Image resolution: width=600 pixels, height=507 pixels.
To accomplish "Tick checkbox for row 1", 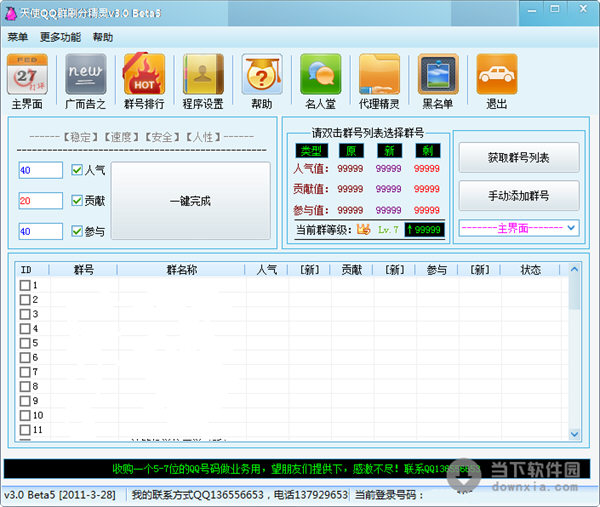I will pyautogui.click(x=25, y=285).
